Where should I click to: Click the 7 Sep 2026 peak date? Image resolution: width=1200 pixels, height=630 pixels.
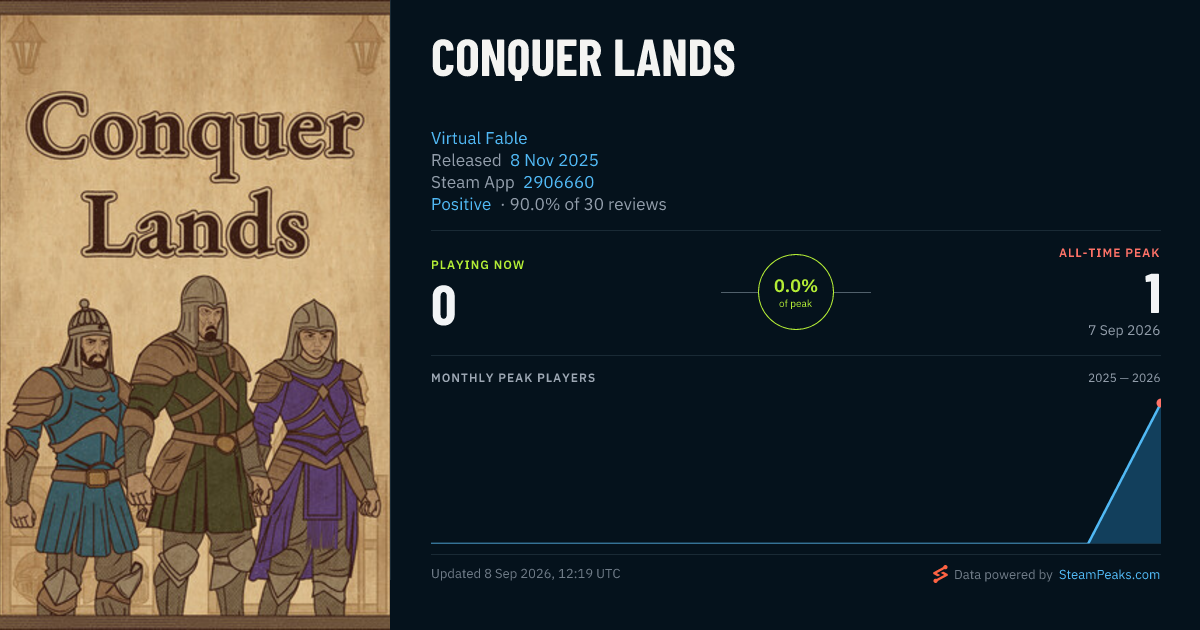pos(1124,330)
